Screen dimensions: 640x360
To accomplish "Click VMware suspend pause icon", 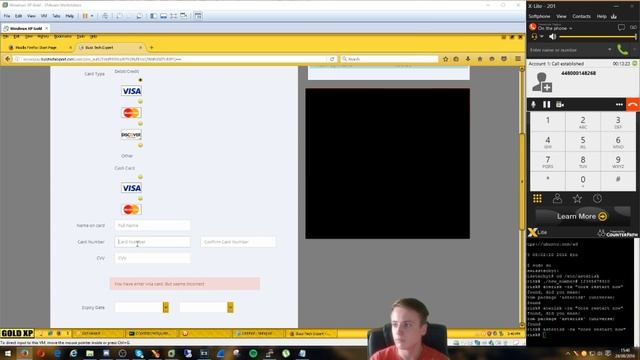I will coord(85,16).
